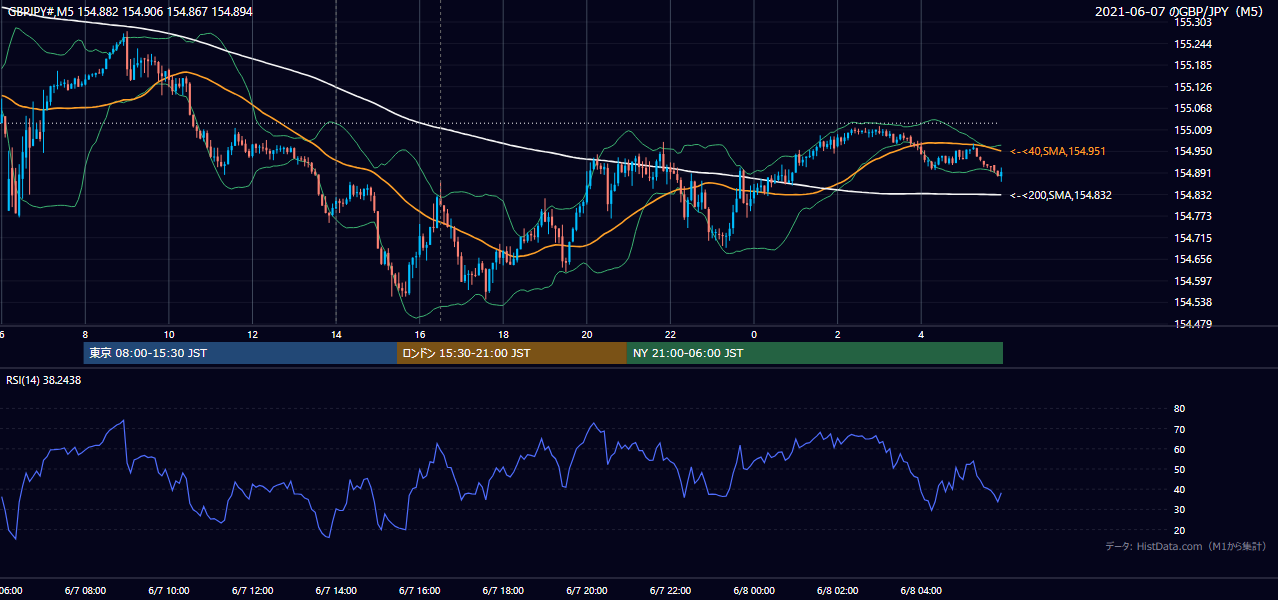Click the 6/8 00:00 time axis label

click(754, 591)
